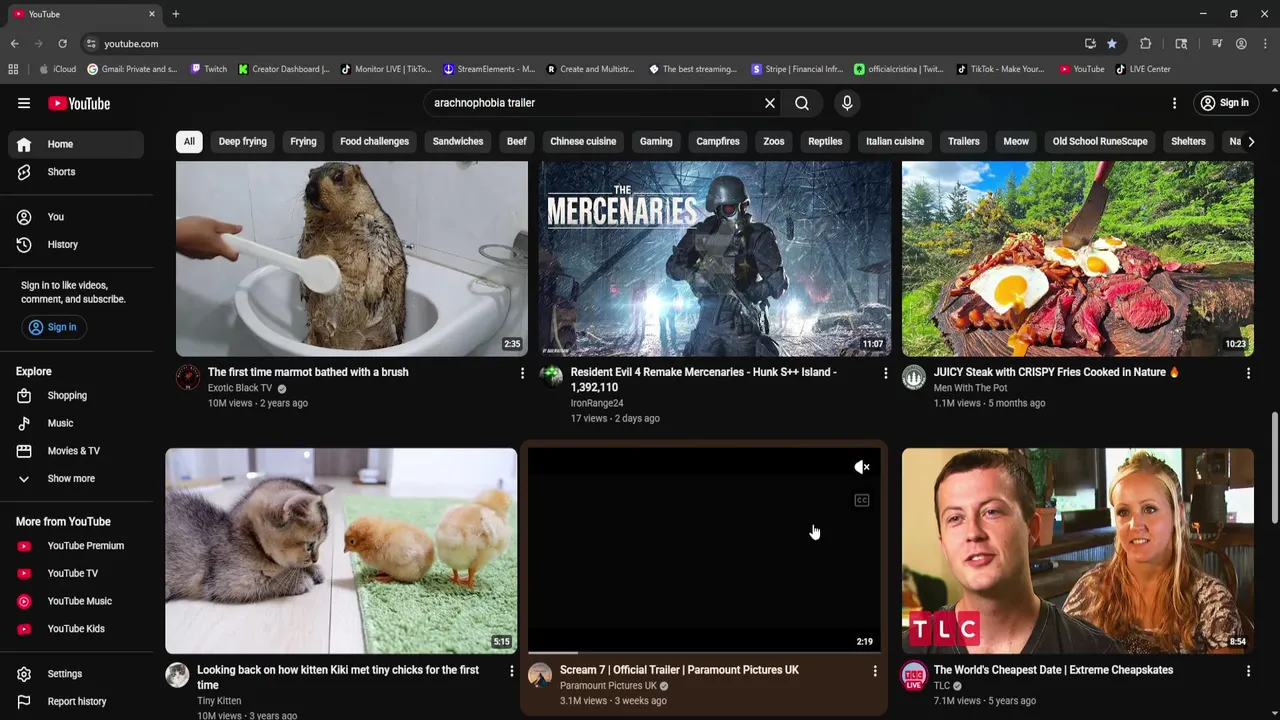
Task: Seek on the Scream 7 preview progress bar
Action: (x=704, y=652)
